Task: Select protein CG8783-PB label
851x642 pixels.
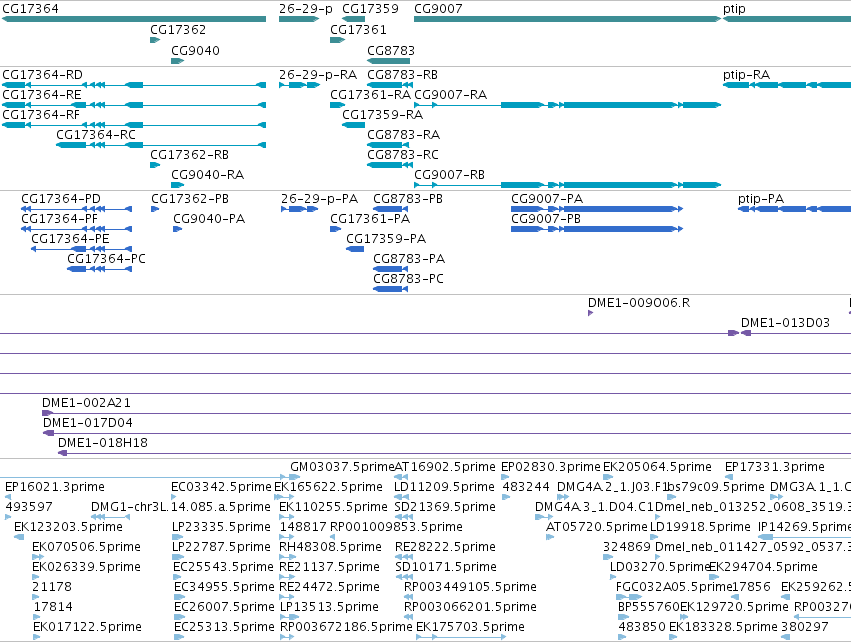Action: click(408, 199)
